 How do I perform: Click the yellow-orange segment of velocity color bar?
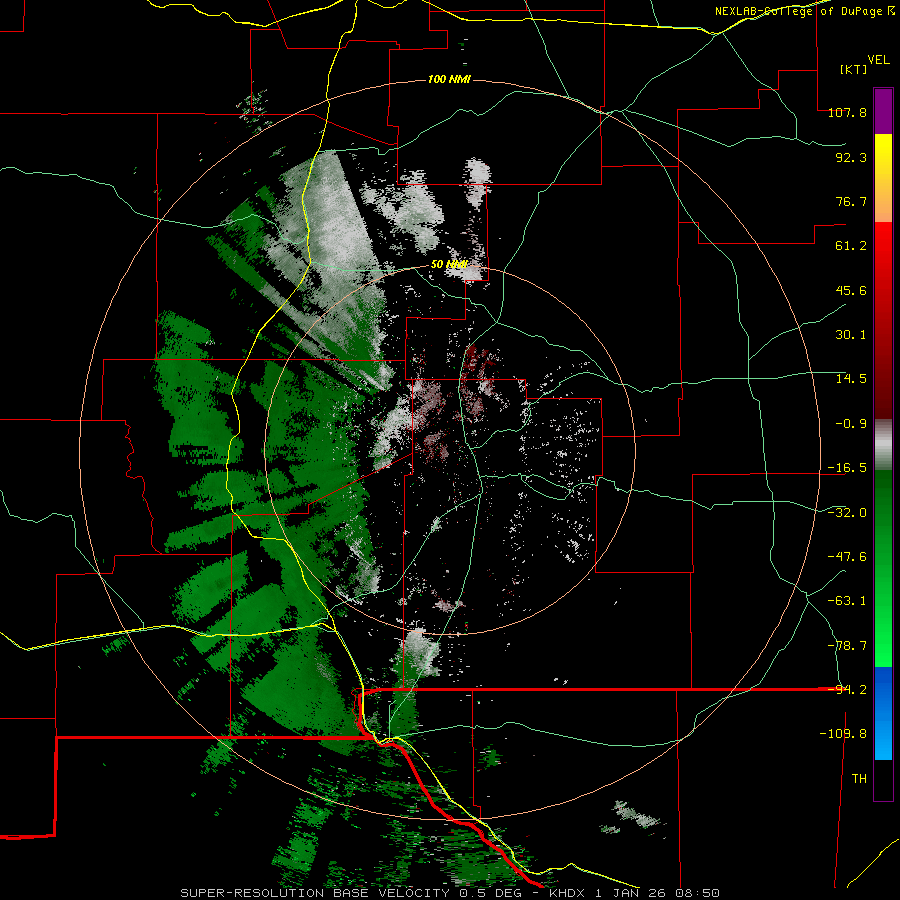(x=883, y=178)
